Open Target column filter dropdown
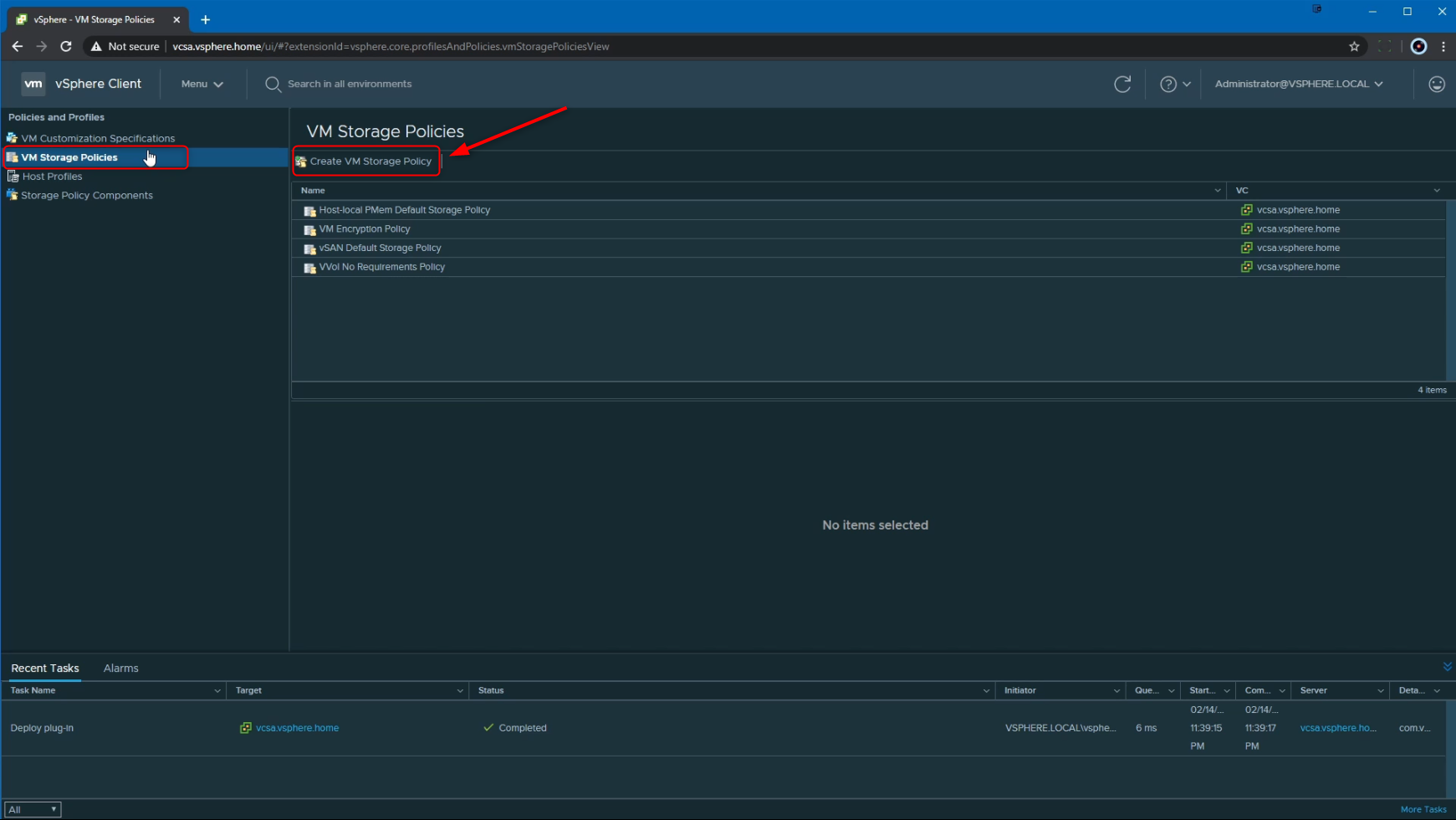Viewport: 1456px width, 820px height. [460, 691]
